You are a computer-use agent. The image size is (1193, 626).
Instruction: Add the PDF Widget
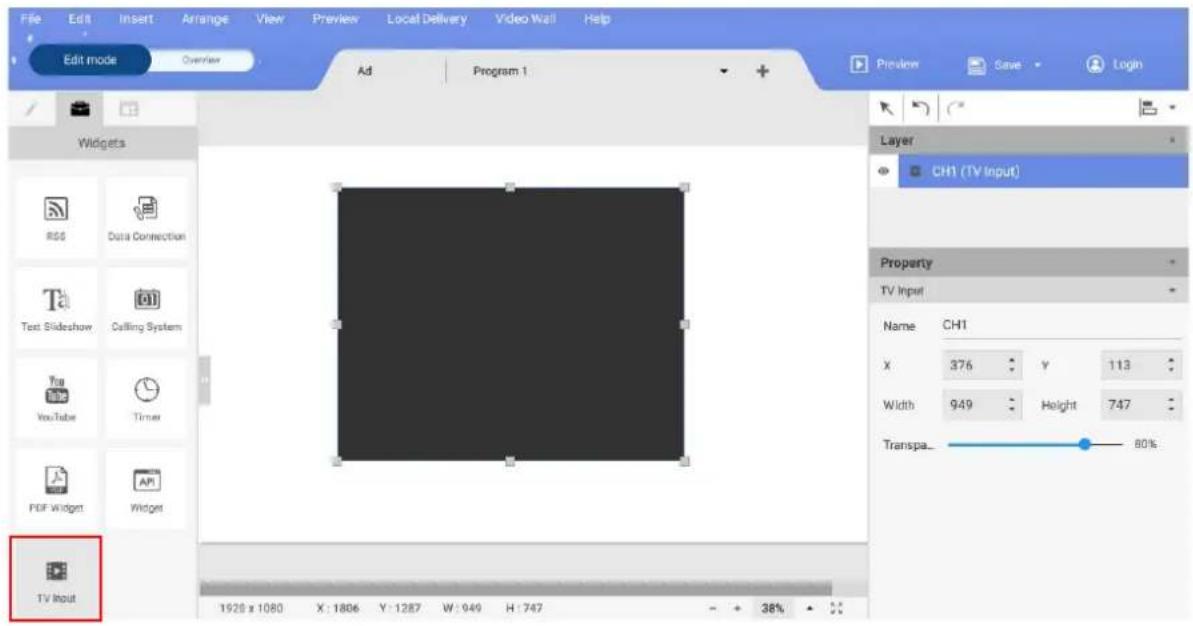tap(56, 489)
